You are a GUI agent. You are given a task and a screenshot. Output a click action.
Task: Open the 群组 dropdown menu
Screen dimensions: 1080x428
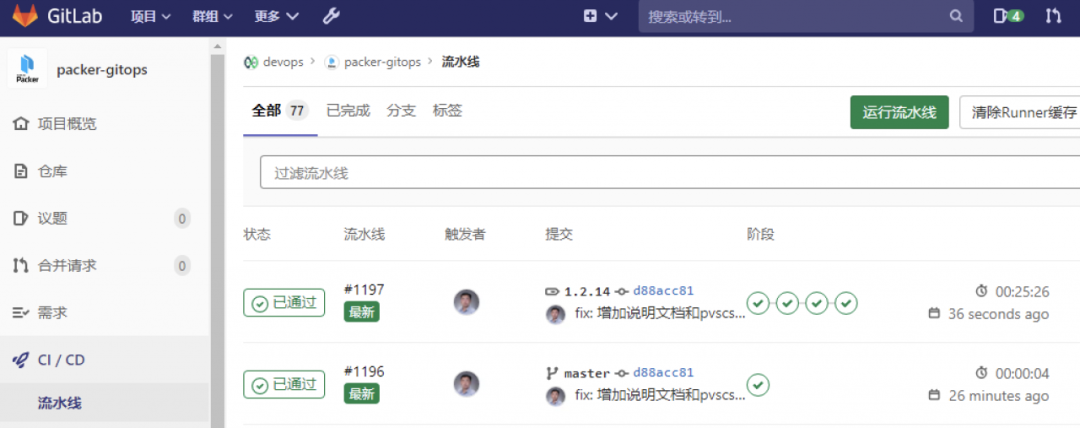coord(213,17)
